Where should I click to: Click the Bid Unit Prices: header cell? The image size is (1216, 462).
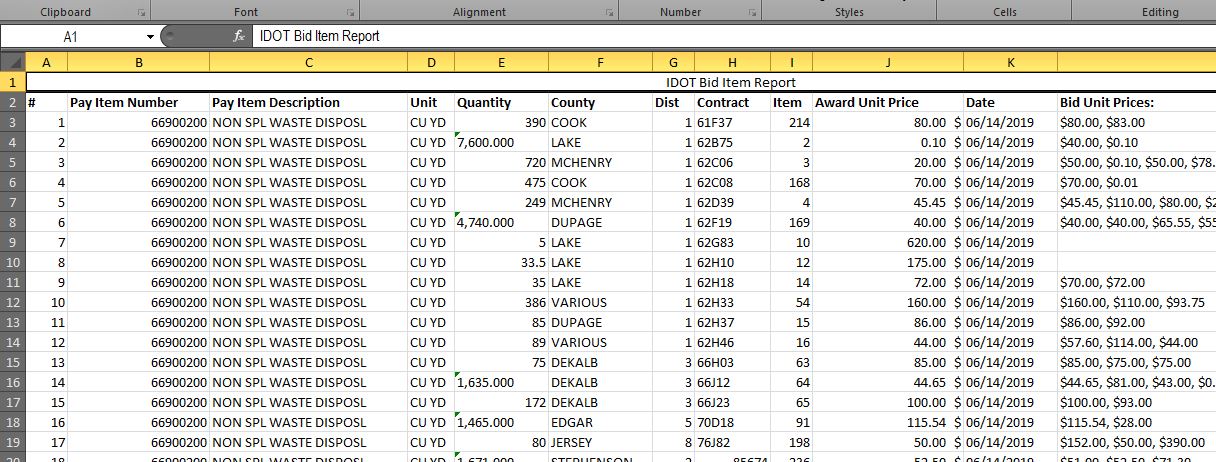[1137, 102]
